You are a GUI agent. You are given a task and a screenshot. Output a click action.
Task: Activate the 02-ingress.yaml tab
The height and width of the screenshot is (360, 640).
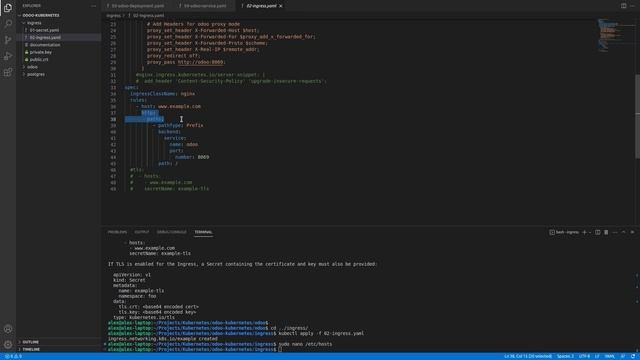tap(261, 6)
